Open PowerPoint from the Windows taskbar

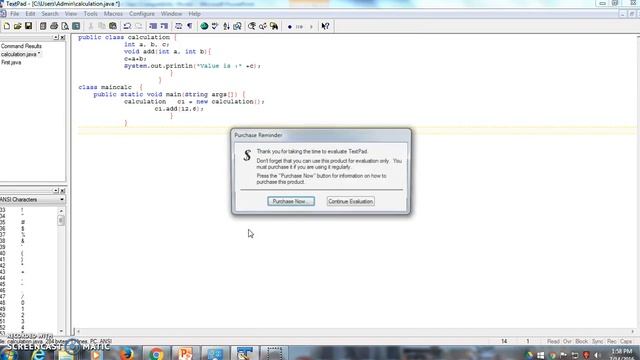(x=185, y=354)
